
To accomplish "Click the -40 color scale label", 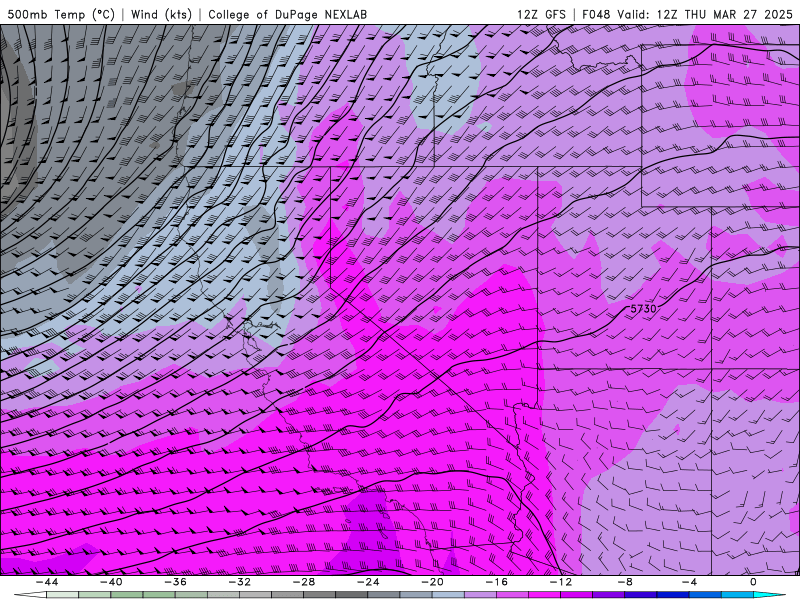I will click(111, 582).
